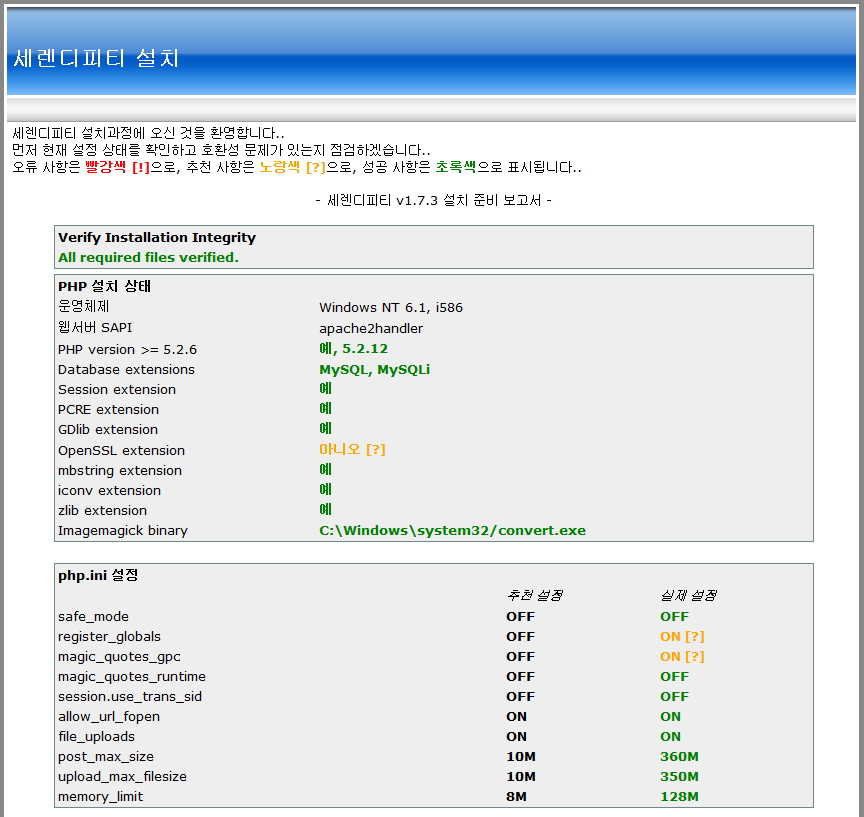Click the 'safe_mode' setting name
Screen dimensions: 864x817
click(93, 616)
